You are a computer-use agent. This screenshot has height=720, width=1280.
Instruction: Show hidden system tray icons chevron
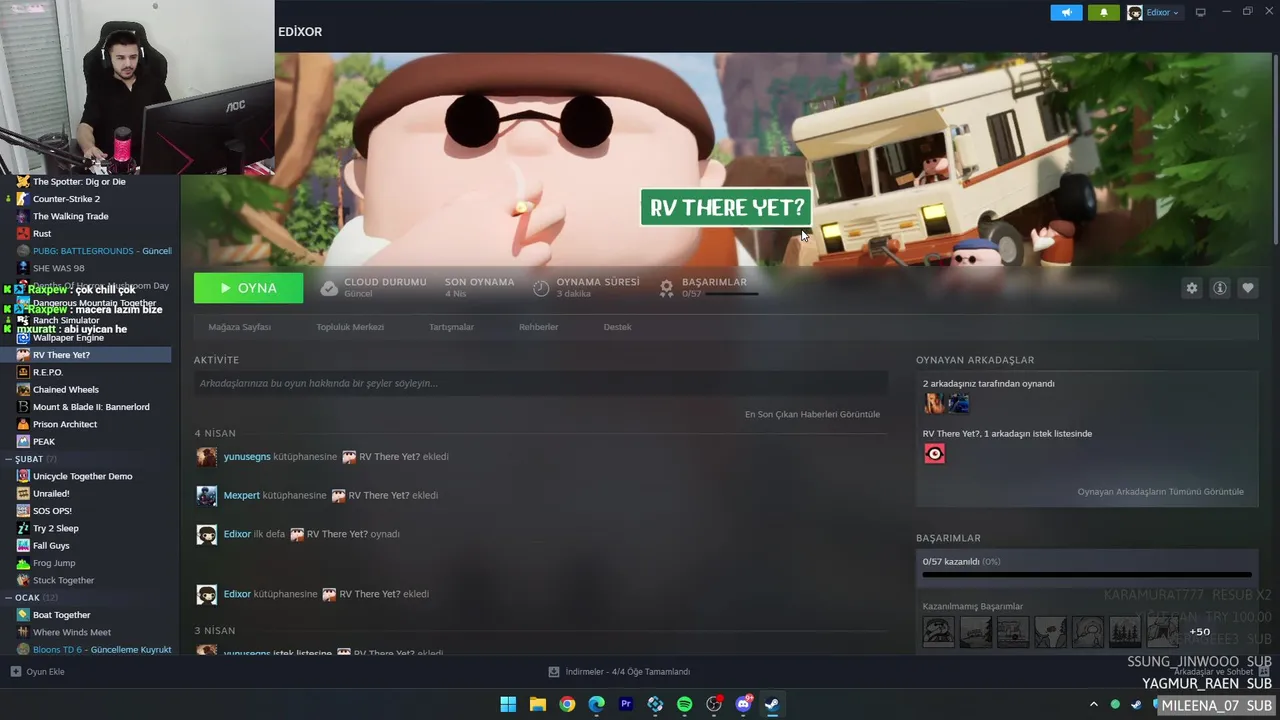pyautogui.click(x=1093, y=704)
